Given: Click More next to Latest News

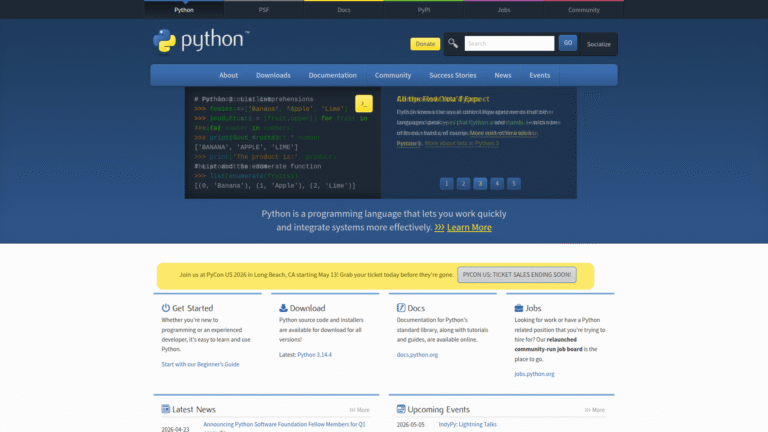Looking at the screenshot, I should (360, 410).
